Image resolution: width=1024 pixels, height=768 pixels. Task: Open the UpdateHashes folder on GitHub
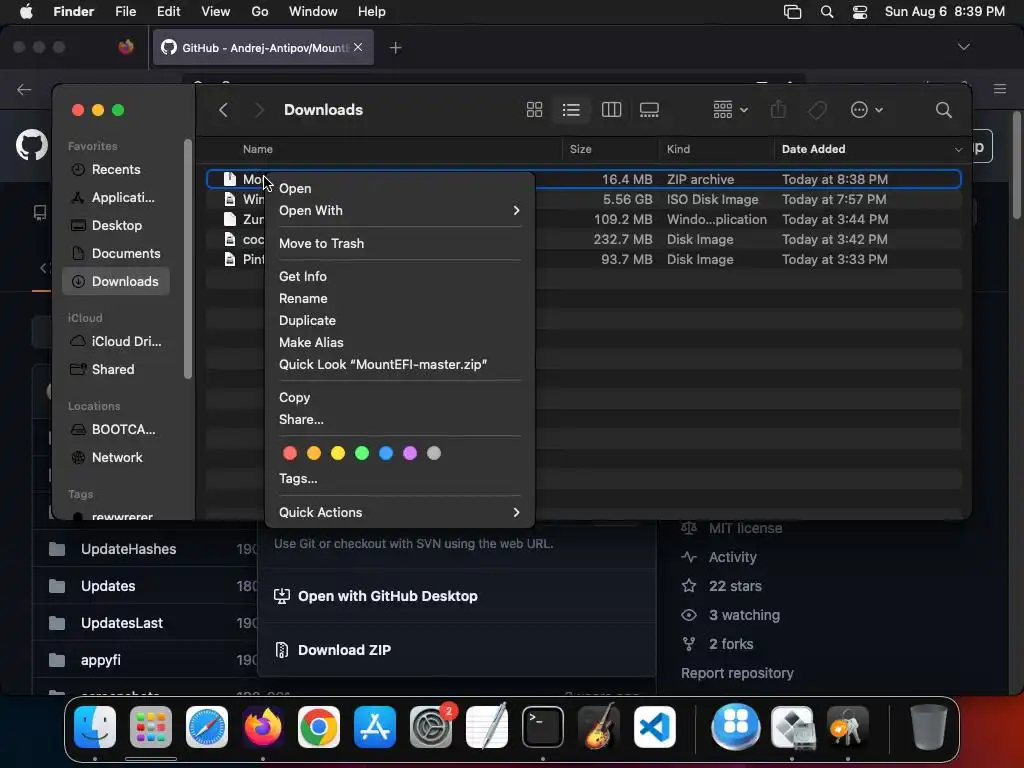tap(128, 549)
